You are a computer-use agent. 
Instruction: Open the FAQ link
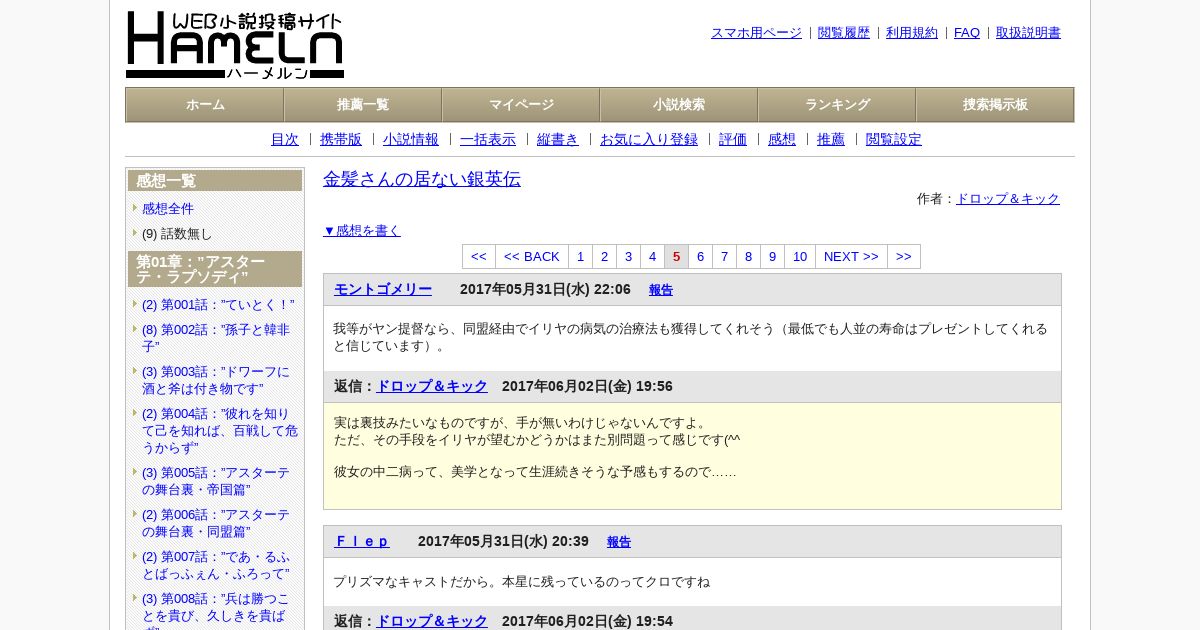967,32
